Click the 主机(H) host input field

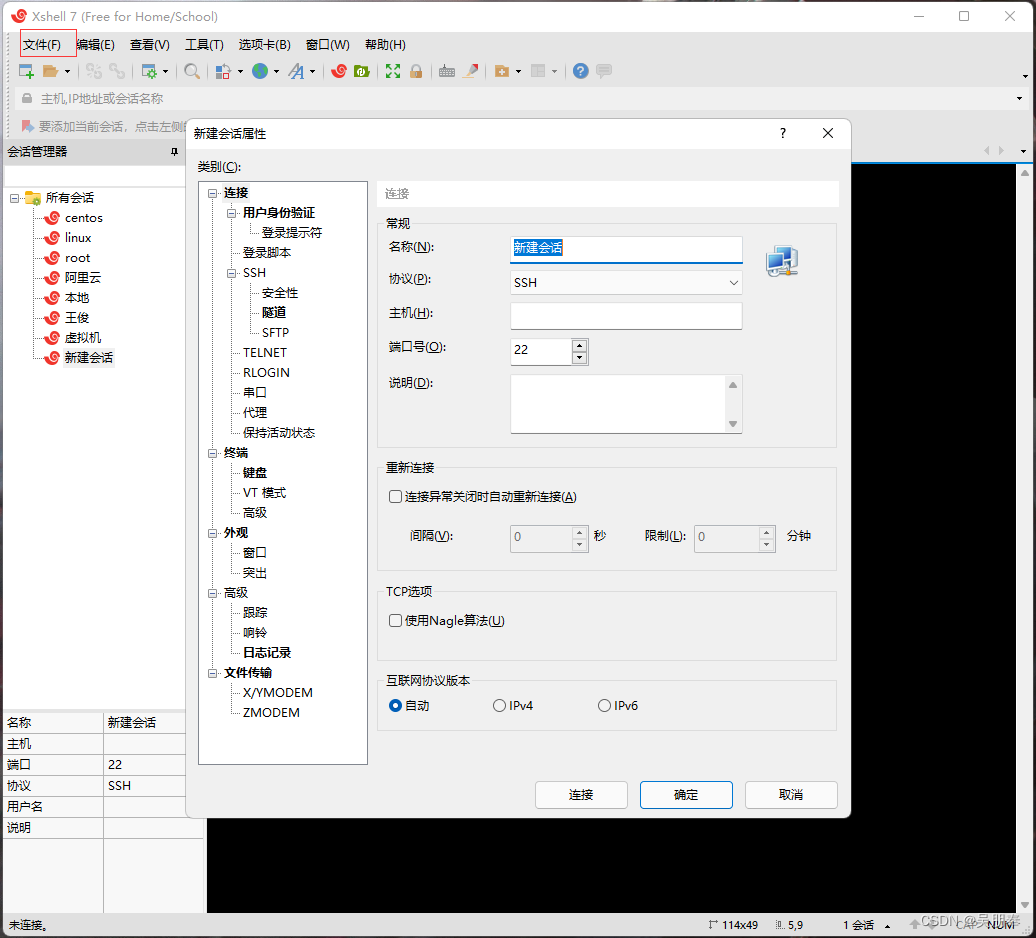[626, 316]
